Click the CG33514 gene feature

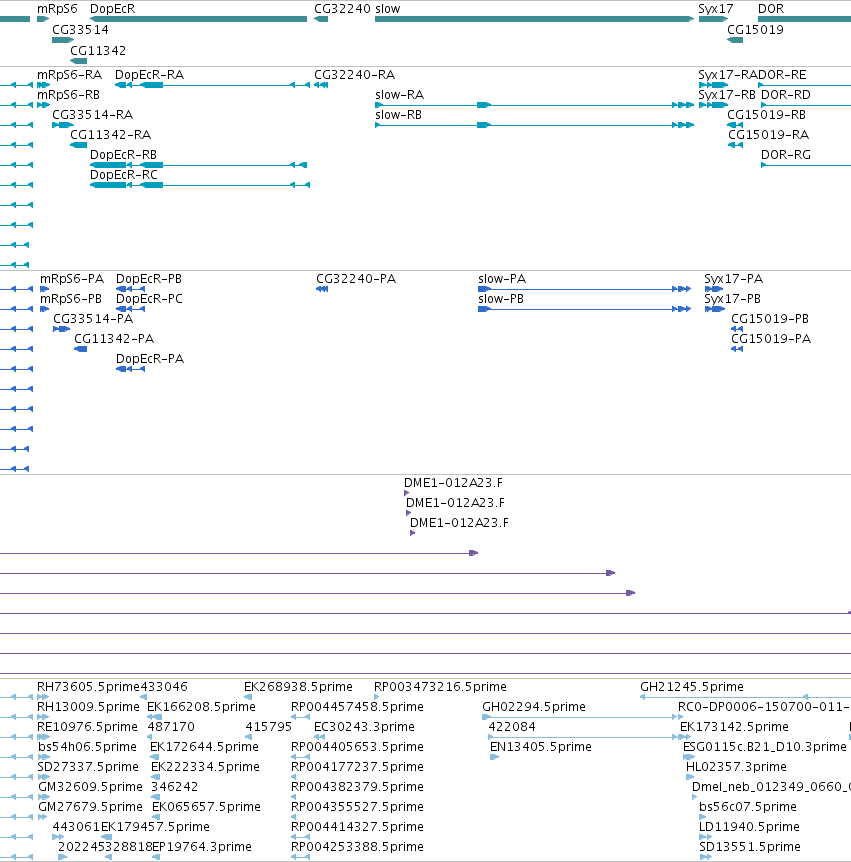pos(63,40)
